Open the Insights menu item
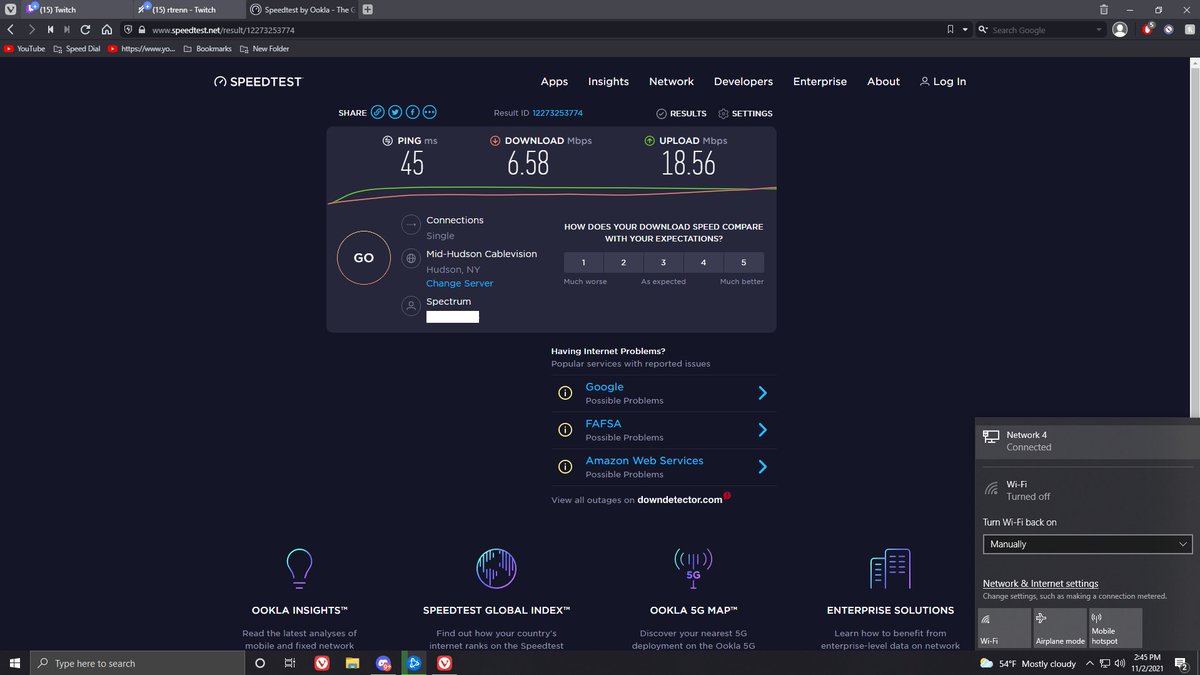Image resolution: width=1200 pixels, height=675 pixels. coord(608,82)
